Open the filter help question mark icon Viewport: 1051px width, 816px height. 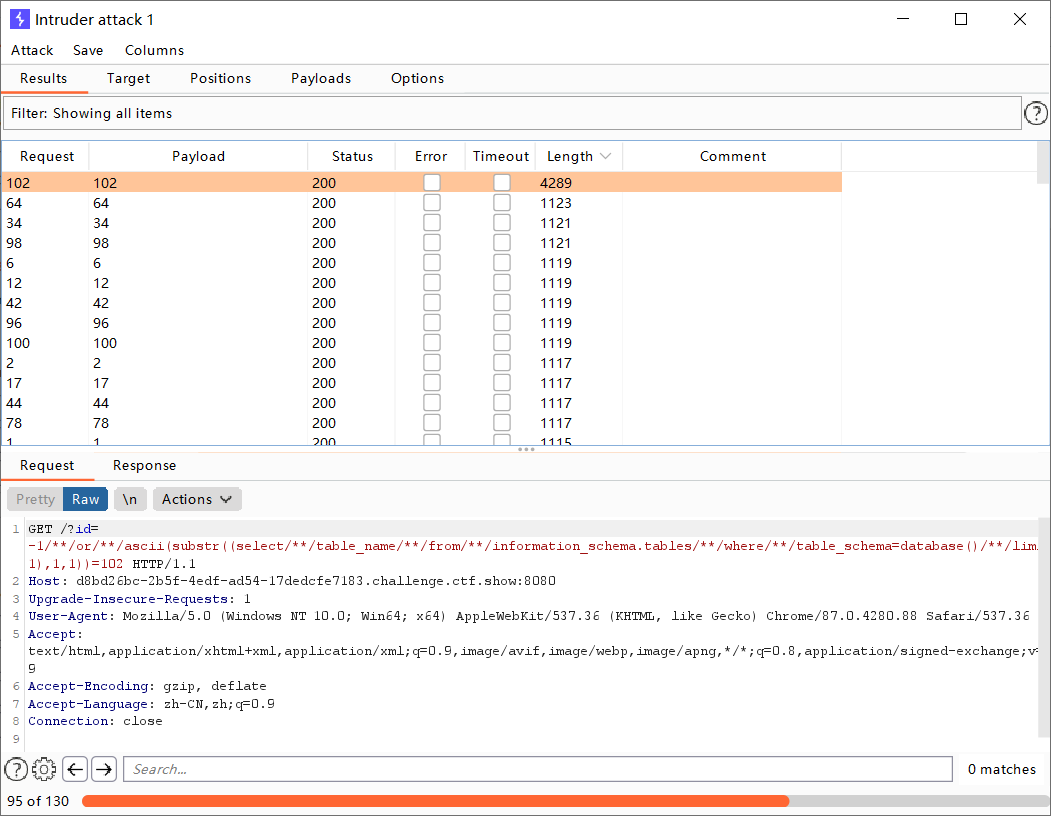(x=1036, y=113)
